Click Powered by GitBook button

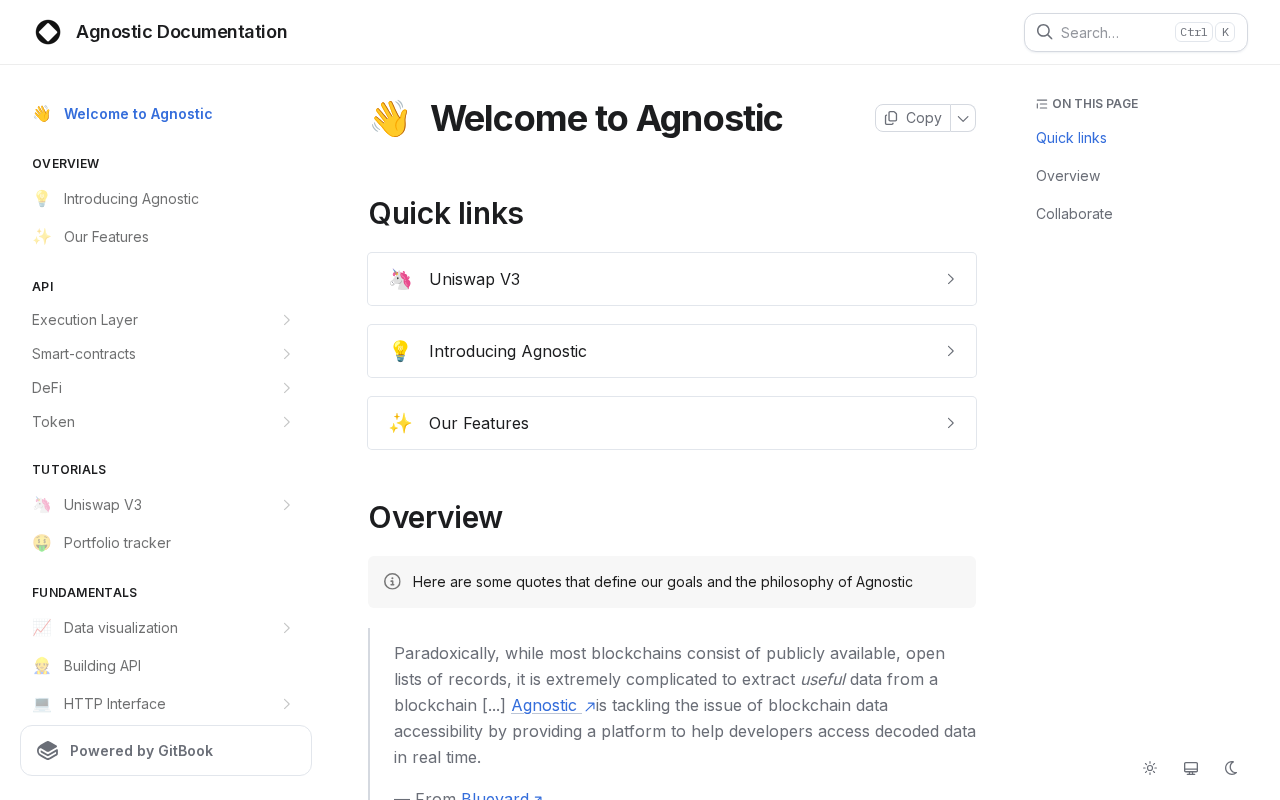[x=166, y=751]
